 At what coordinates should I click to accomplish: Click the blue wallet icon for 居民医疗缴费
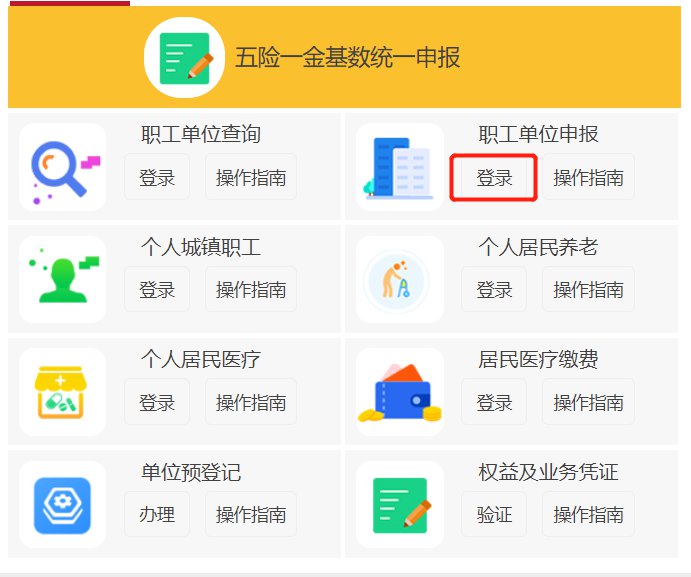tap(400, 392)
